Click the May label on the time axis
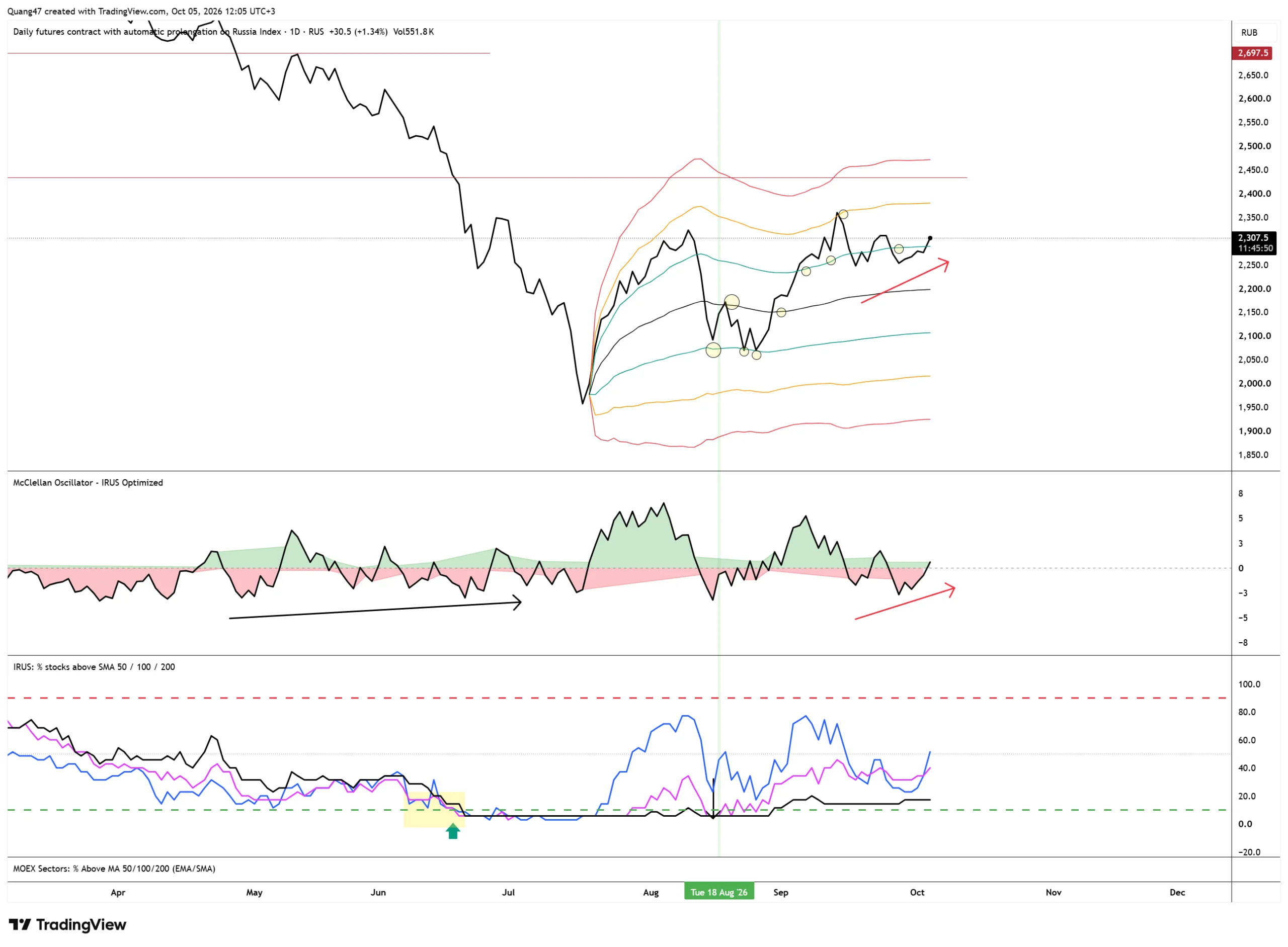This screenshot has height=947, width=1288. pos(254,892)
